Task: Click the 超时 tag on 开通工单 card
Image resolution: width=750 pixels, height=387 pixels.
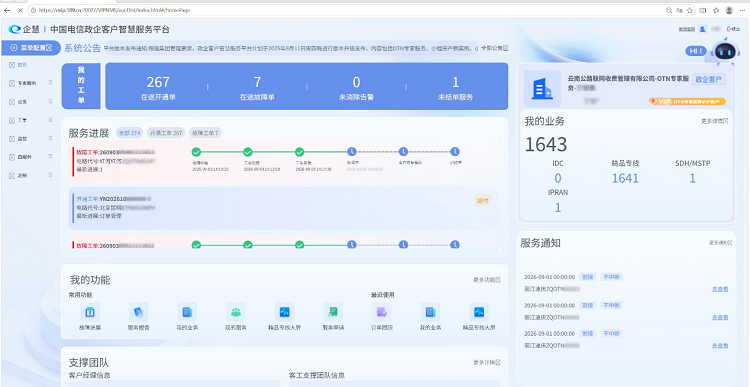Action: [482, 200]
